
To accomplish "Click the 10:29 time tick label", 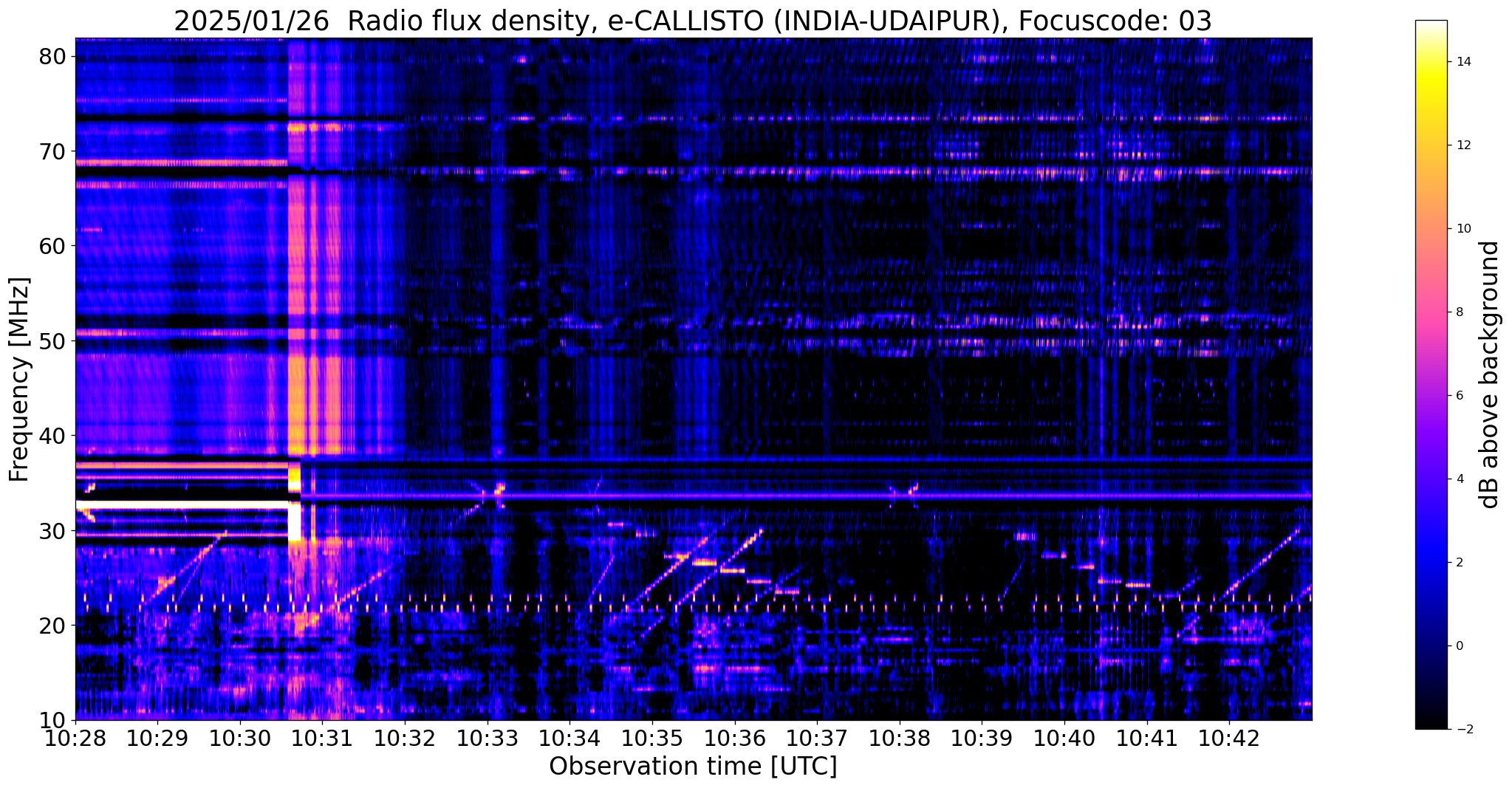I will (x=157, y=739).
